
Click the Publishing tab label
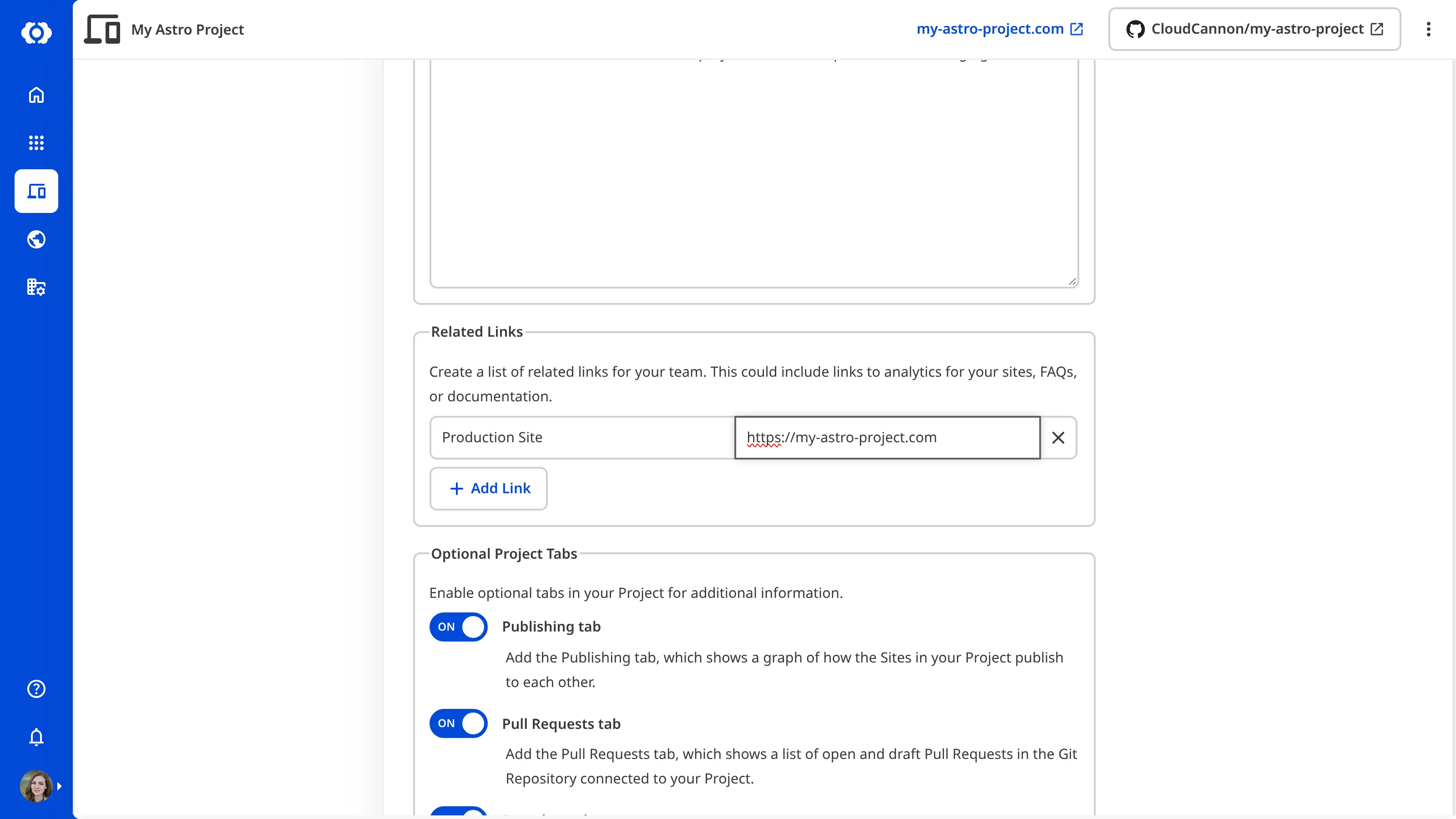pyautogui.click(x=551, y=627)
